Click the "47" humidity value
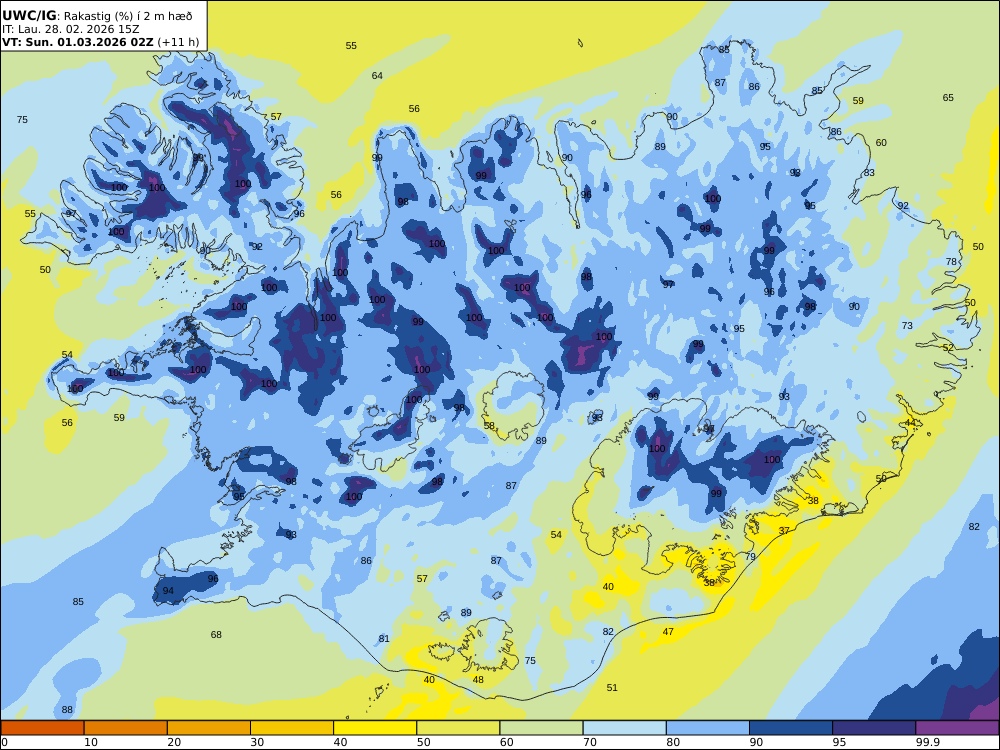Viewport: 1000px width, 750px height. (668, 632)
